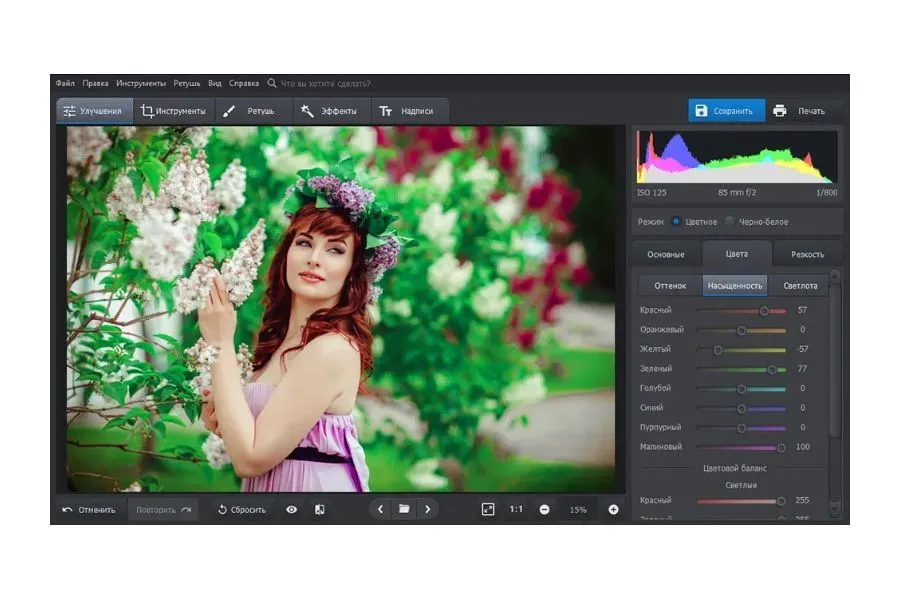Click the fit-to-screen icon
Image resolution: width=900 pixels, height=600 pixels.
pyautogui.click(x=488, y=509)
